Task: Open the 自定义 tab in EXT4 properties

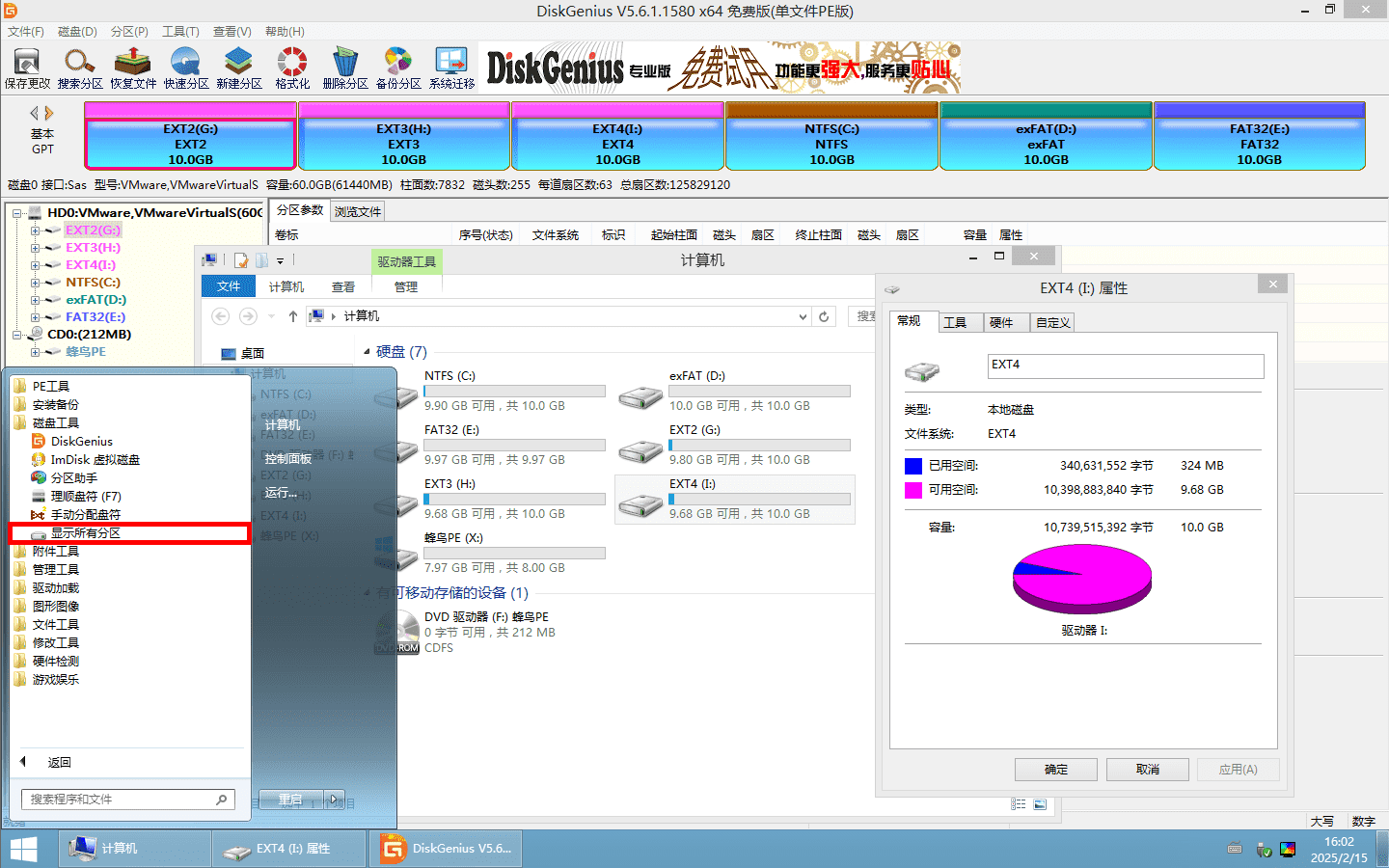Action: click(x=1052, y=322)
